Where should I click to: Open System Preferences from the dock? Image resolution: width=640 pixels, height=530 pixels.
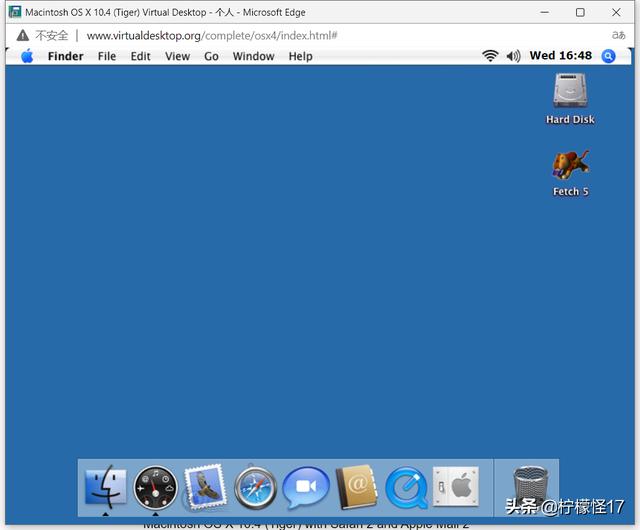click(x=455, y=488)
